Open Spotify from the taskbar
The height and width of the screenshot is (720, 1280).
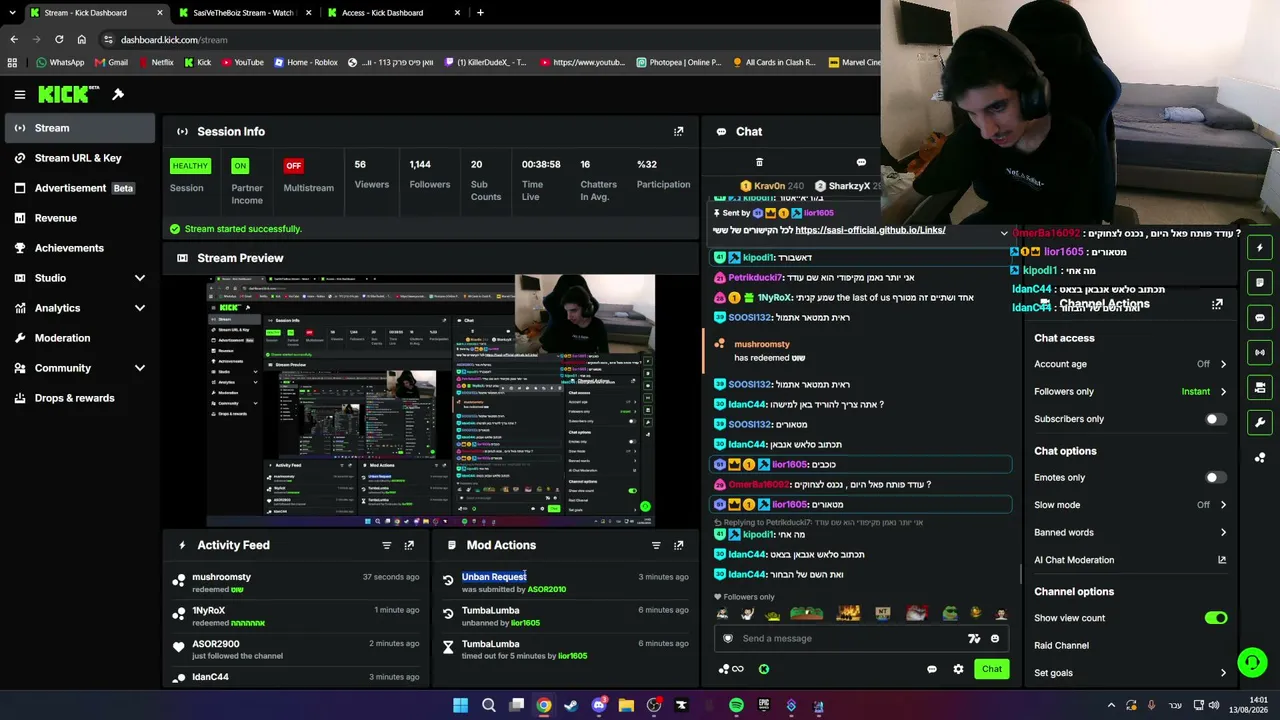tap(736, 706)
